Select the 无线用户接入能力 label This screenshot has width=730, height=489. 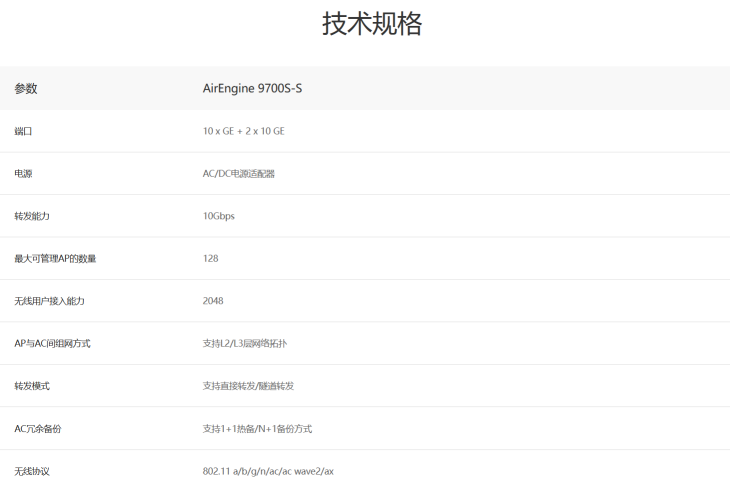[49, 301]
